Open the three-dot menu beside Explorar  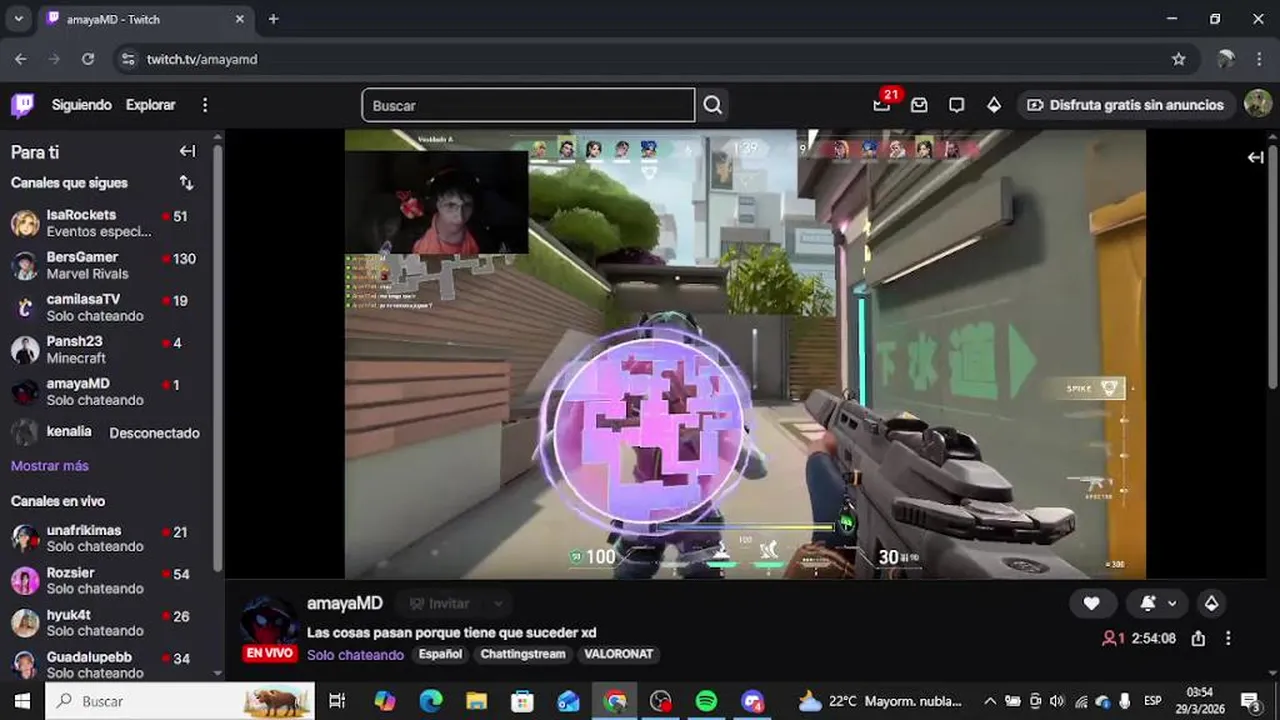click(205, 105)
